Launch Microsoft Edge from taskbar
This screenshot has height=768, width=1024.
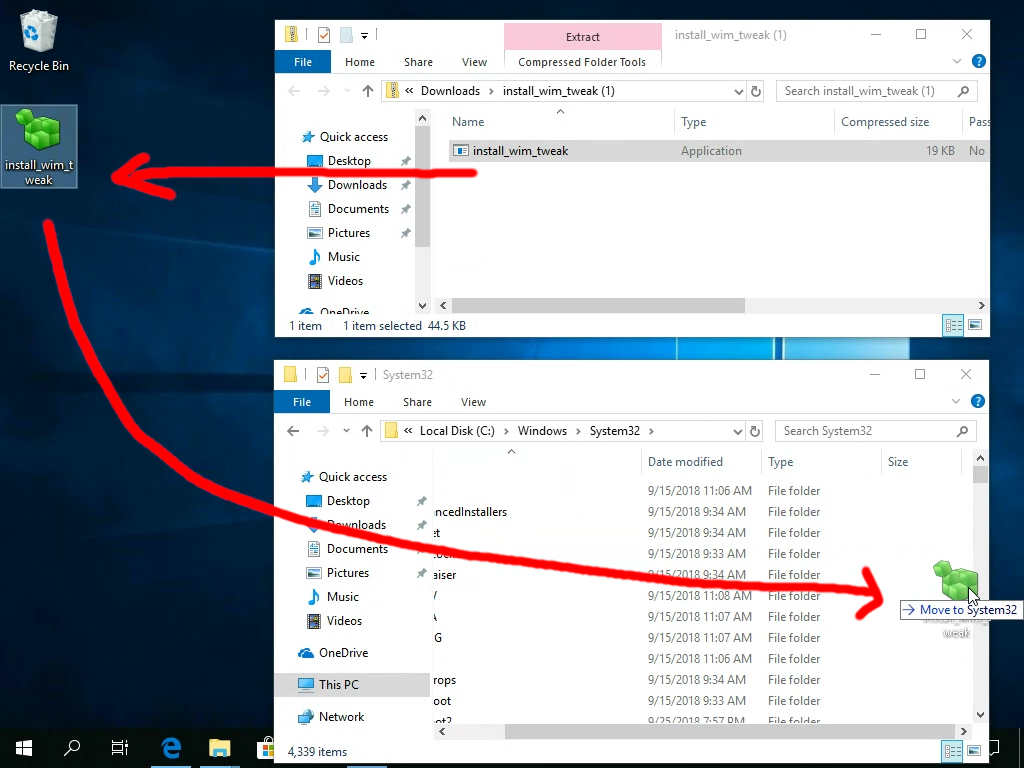171,747
